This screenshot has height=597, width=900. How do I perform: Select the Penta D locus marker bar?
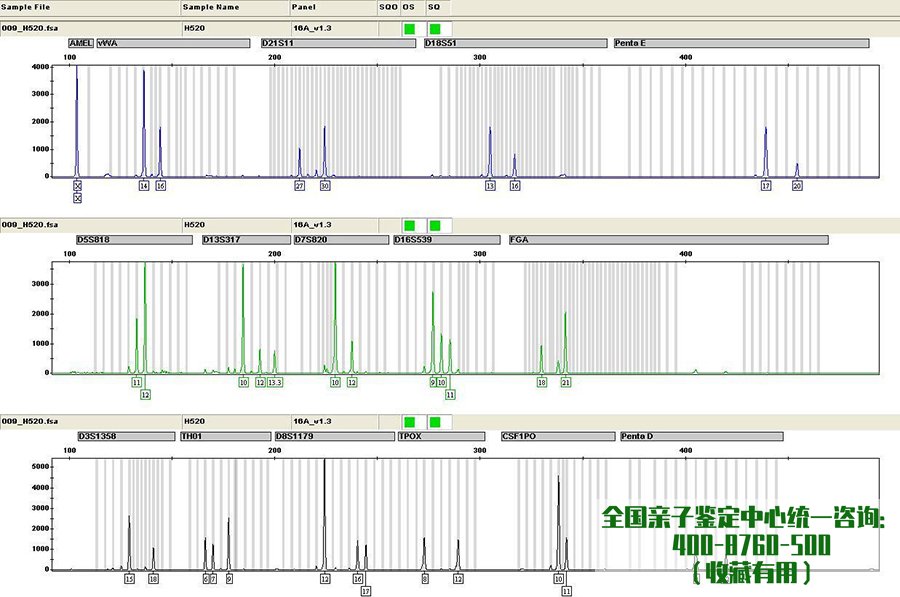coord(701,436)
